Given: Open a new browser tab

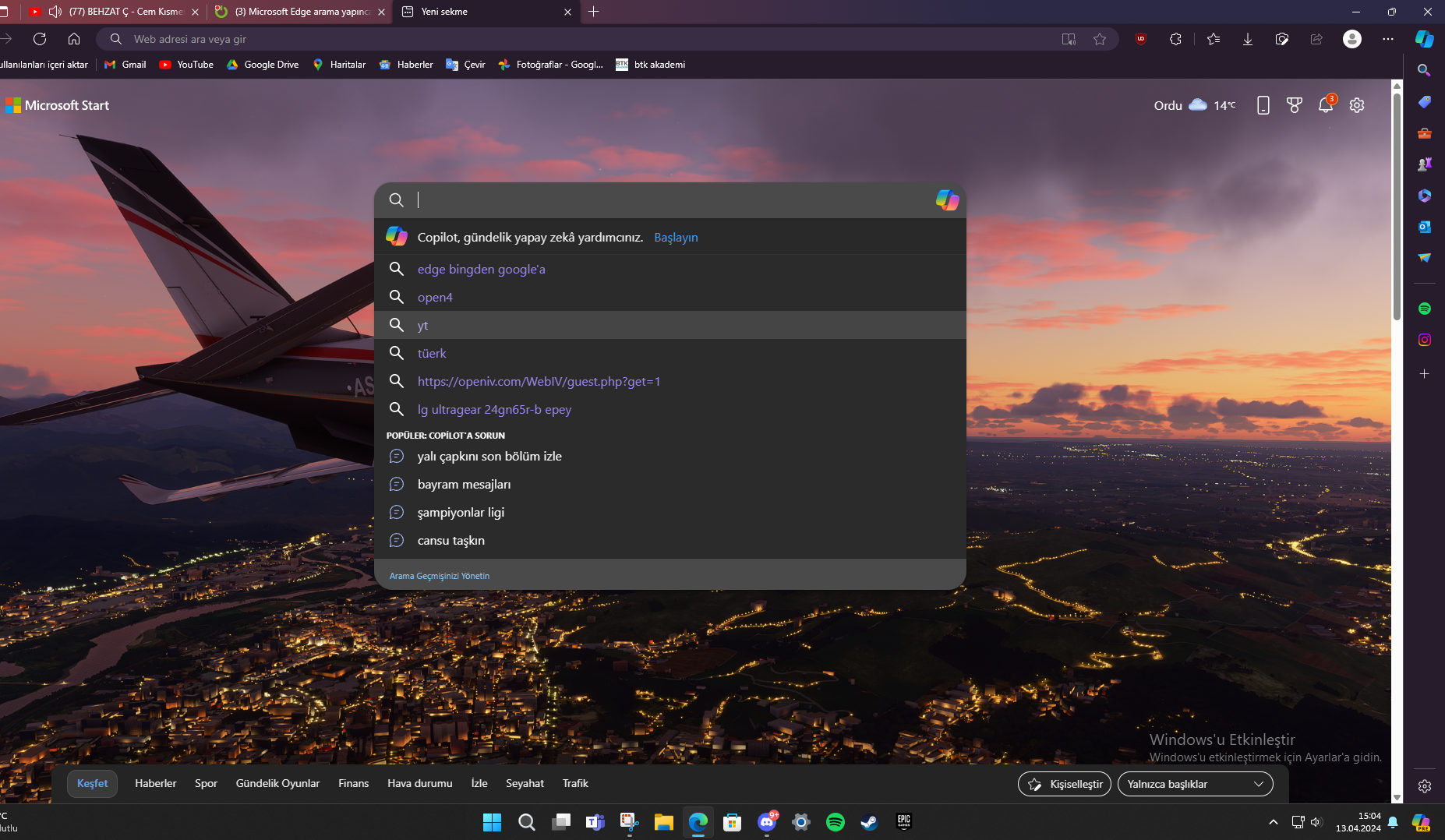Looking at the screenshot, I should click(x=594, y=12).
